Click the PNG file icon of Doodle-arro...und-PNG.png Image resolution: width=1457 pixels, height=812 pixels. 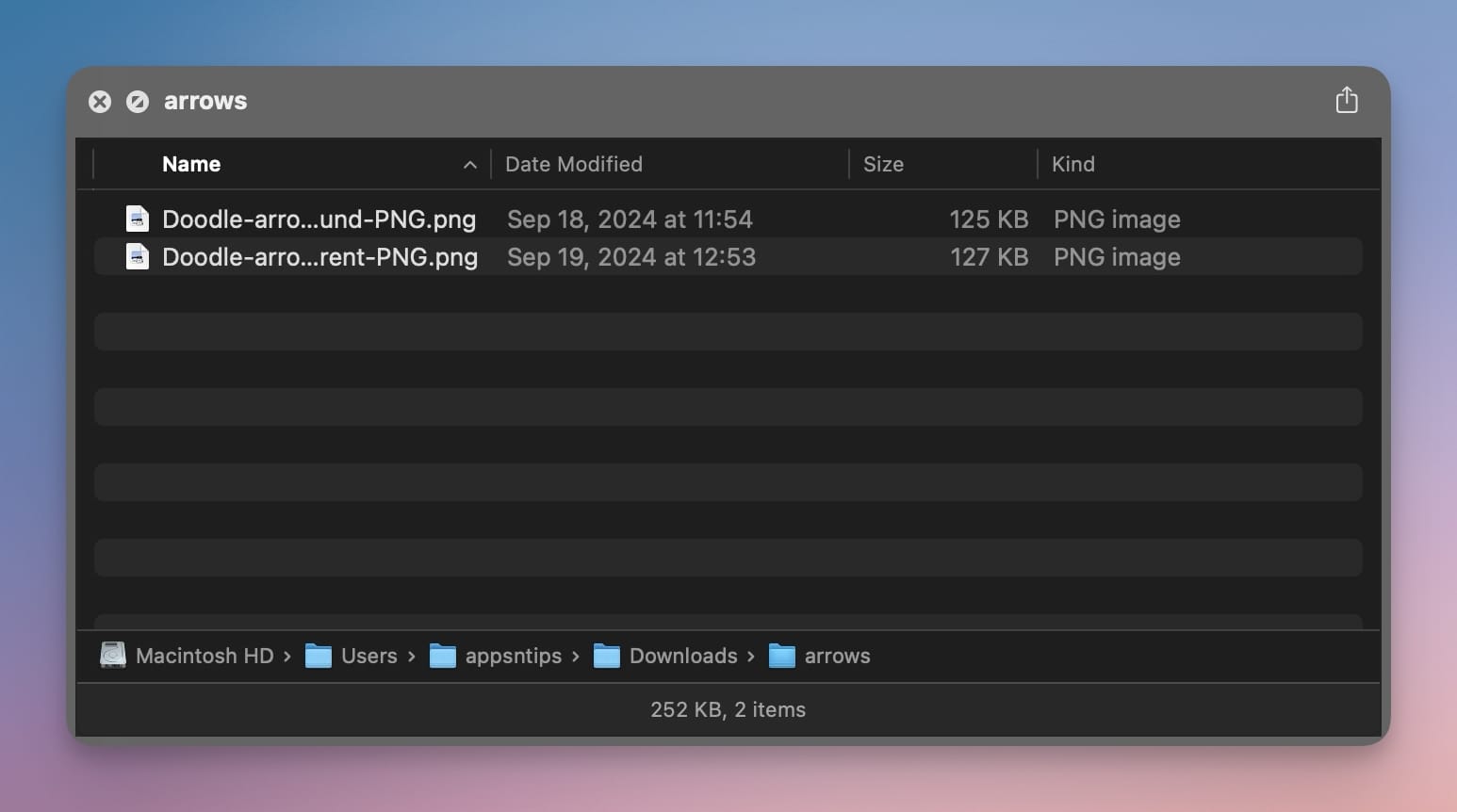pyautogui.click(x=138, y=218)
